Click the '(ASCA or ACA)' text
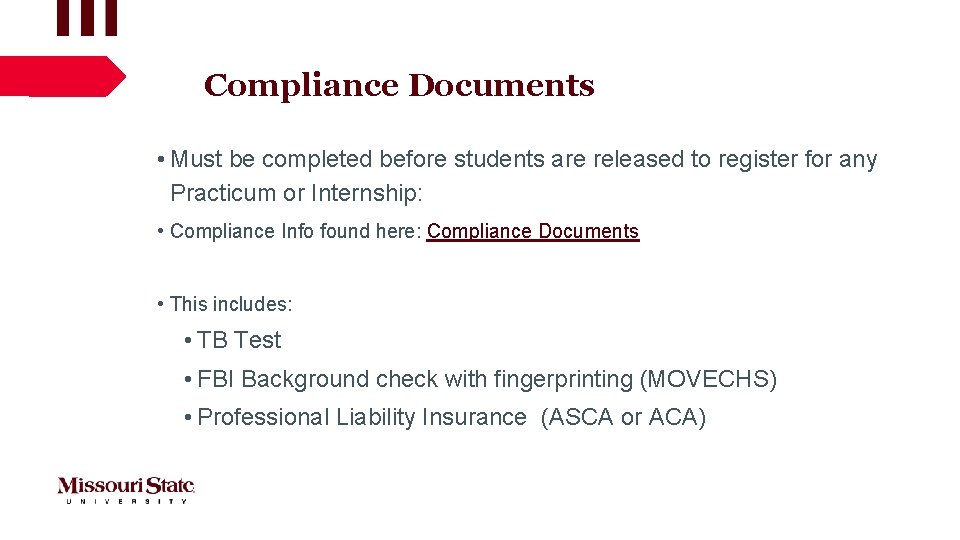The image size is (960, 540). [x=623, y=417]
